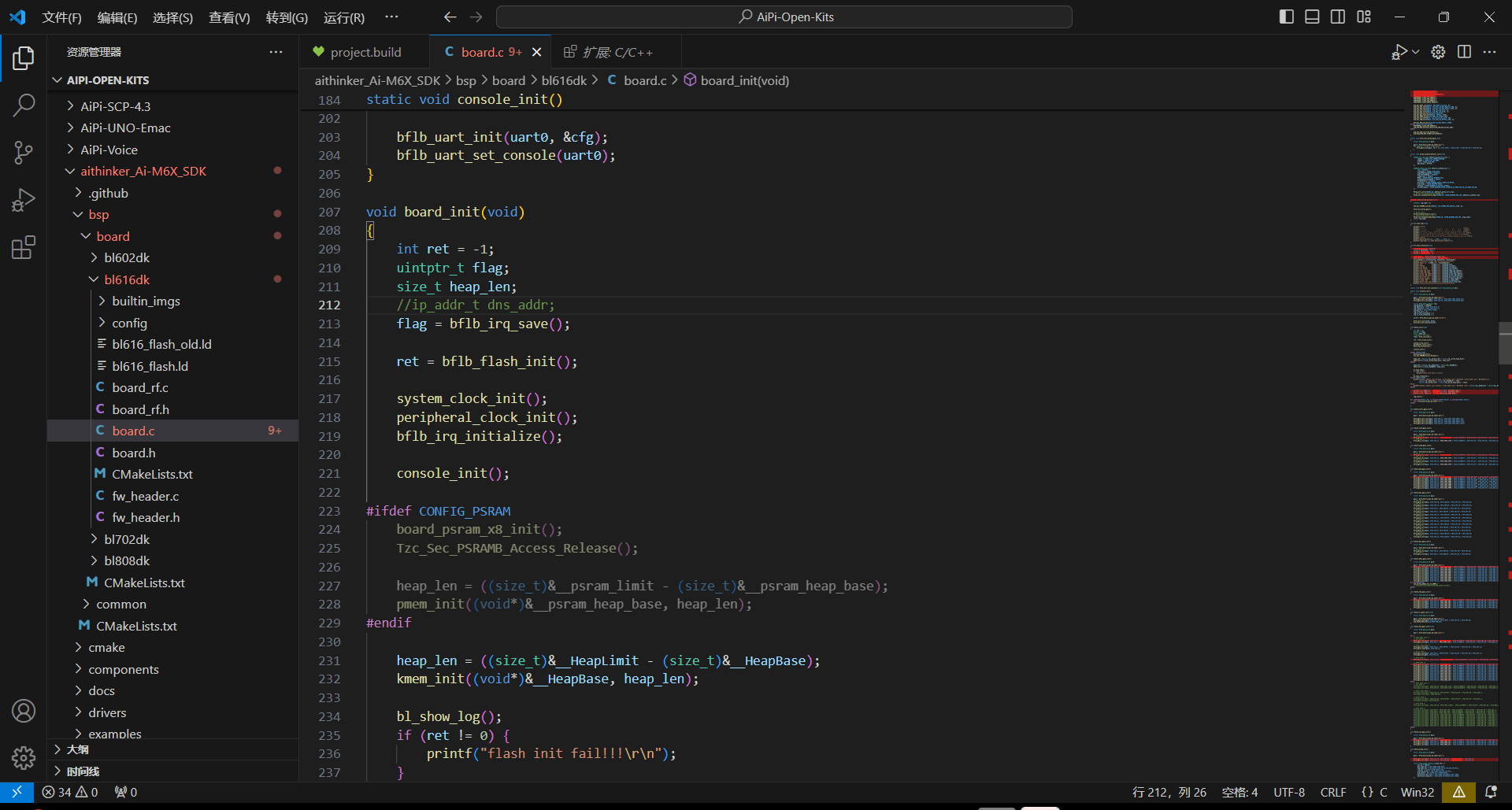The height and width of the screenshot is (810, 1512).
Task: Open the 编辑(E) menu
Action: [x=117, y=17]
